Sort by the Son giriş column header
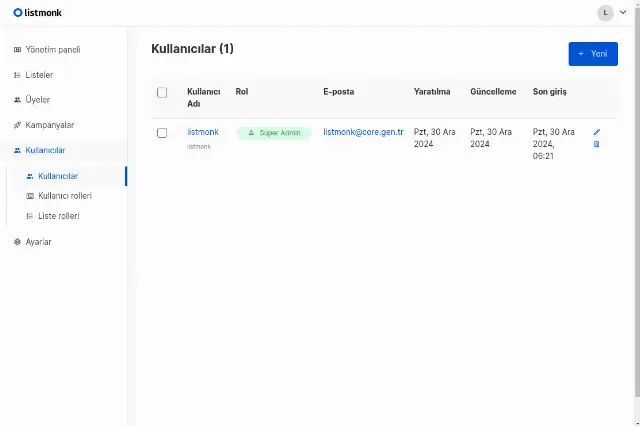This screenshot has width=640, height=426. click(549, 92)
